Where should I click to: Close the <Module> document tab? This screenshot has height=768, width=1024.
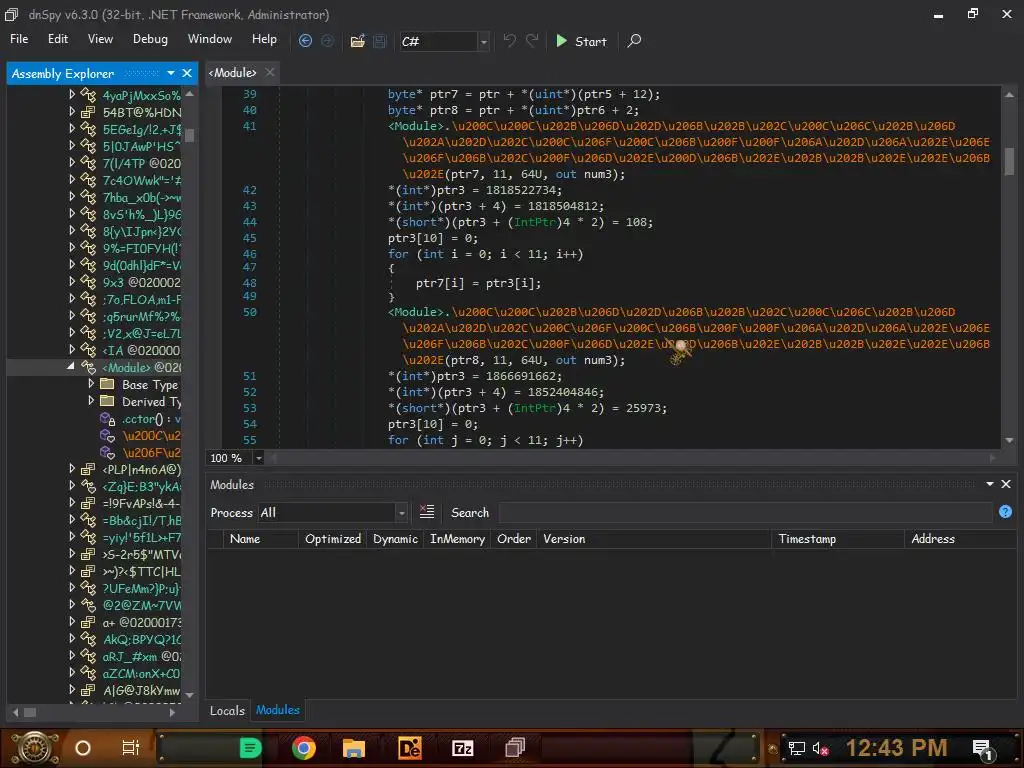[270, 73]
